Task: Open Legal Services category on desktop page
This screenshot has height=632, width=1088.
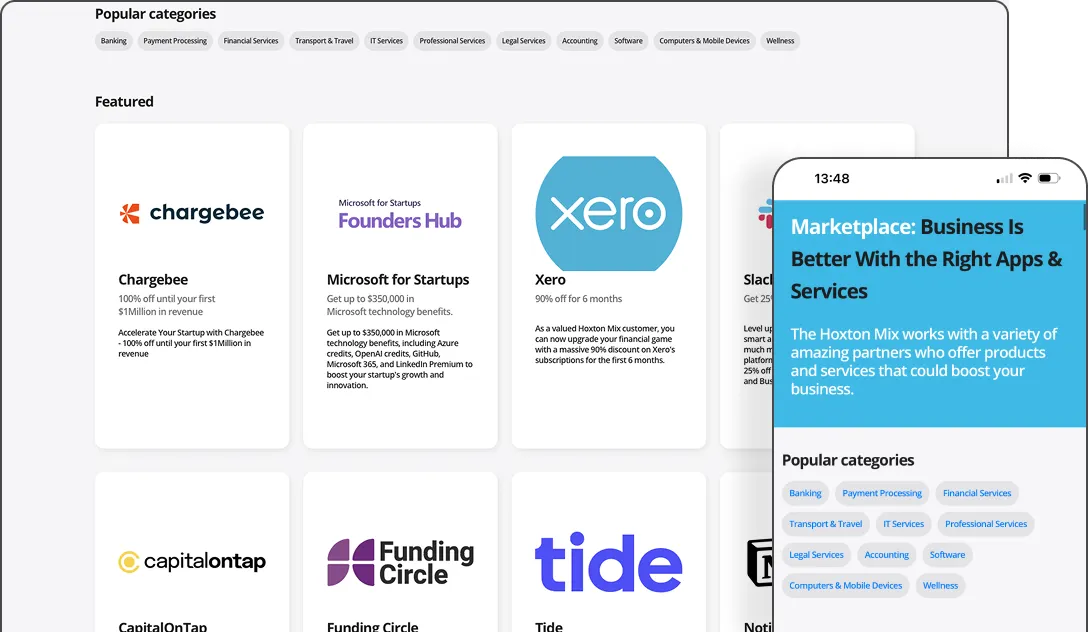Action: [x=523, y=41]
